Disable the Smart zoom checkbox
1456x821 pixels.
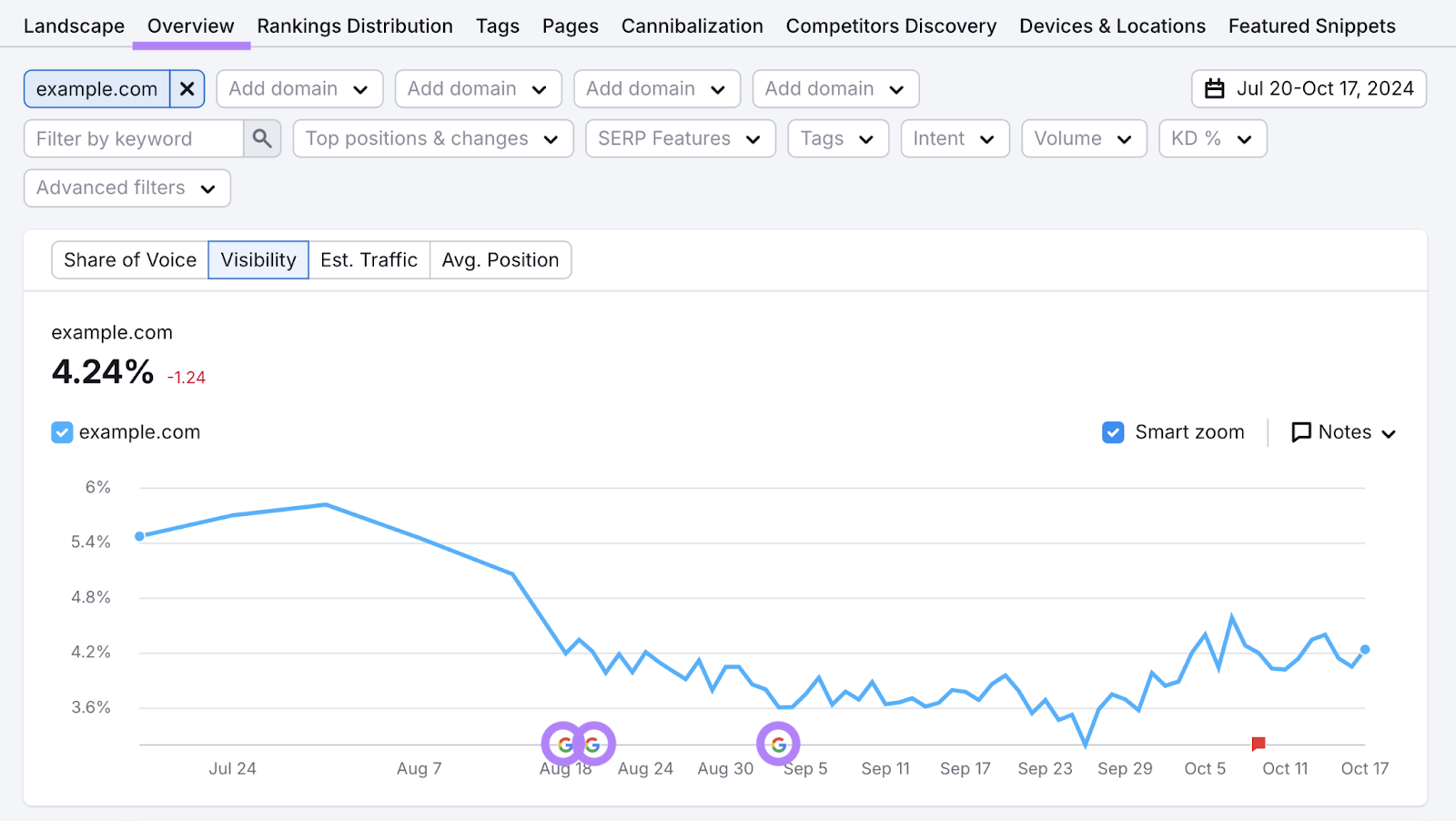point(1112,432)
